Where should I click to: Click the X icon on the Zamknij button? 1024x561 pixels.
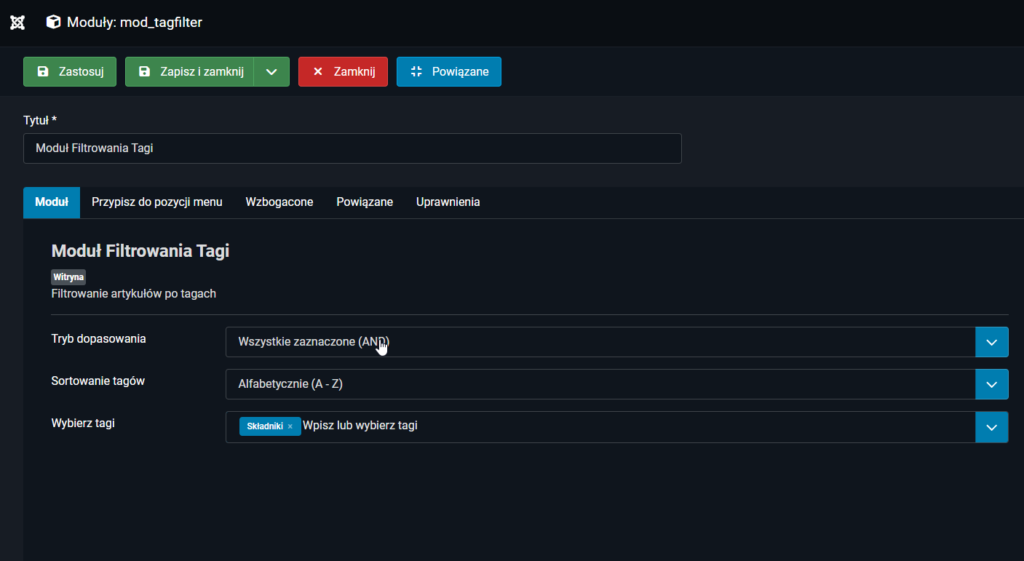tap(318, 72)
